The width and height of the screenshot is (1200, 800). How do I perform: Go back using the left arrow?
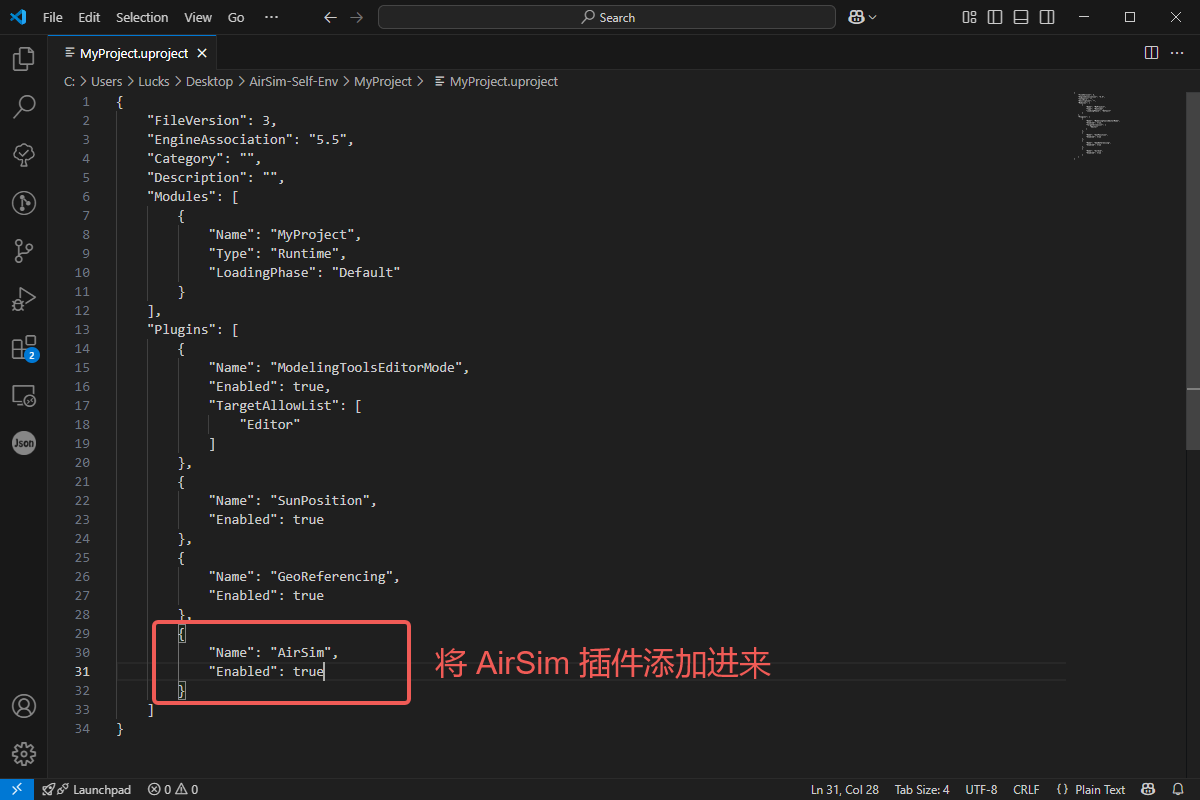pyautogui.click(x=331, y=17)
